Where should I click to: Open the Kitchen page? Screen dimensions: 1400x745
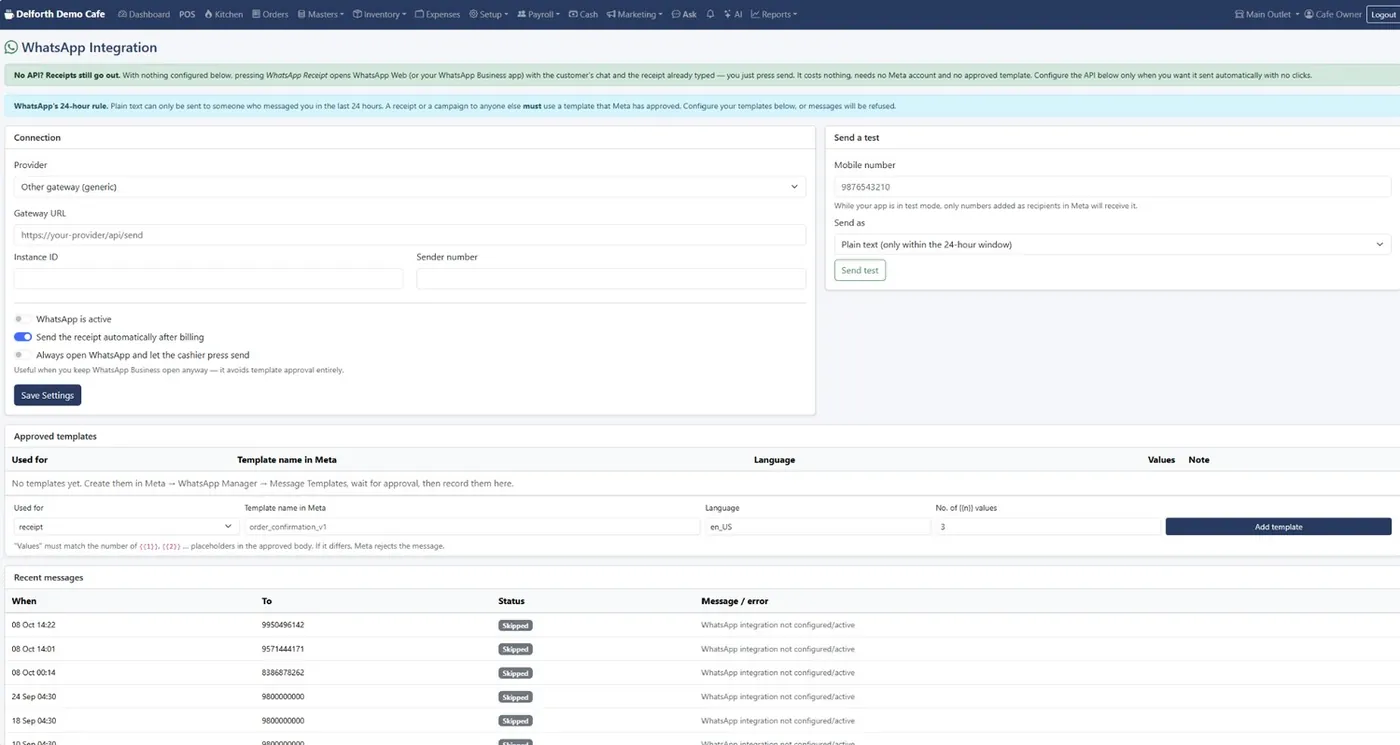pyautogui.click(x=224, y=15)
